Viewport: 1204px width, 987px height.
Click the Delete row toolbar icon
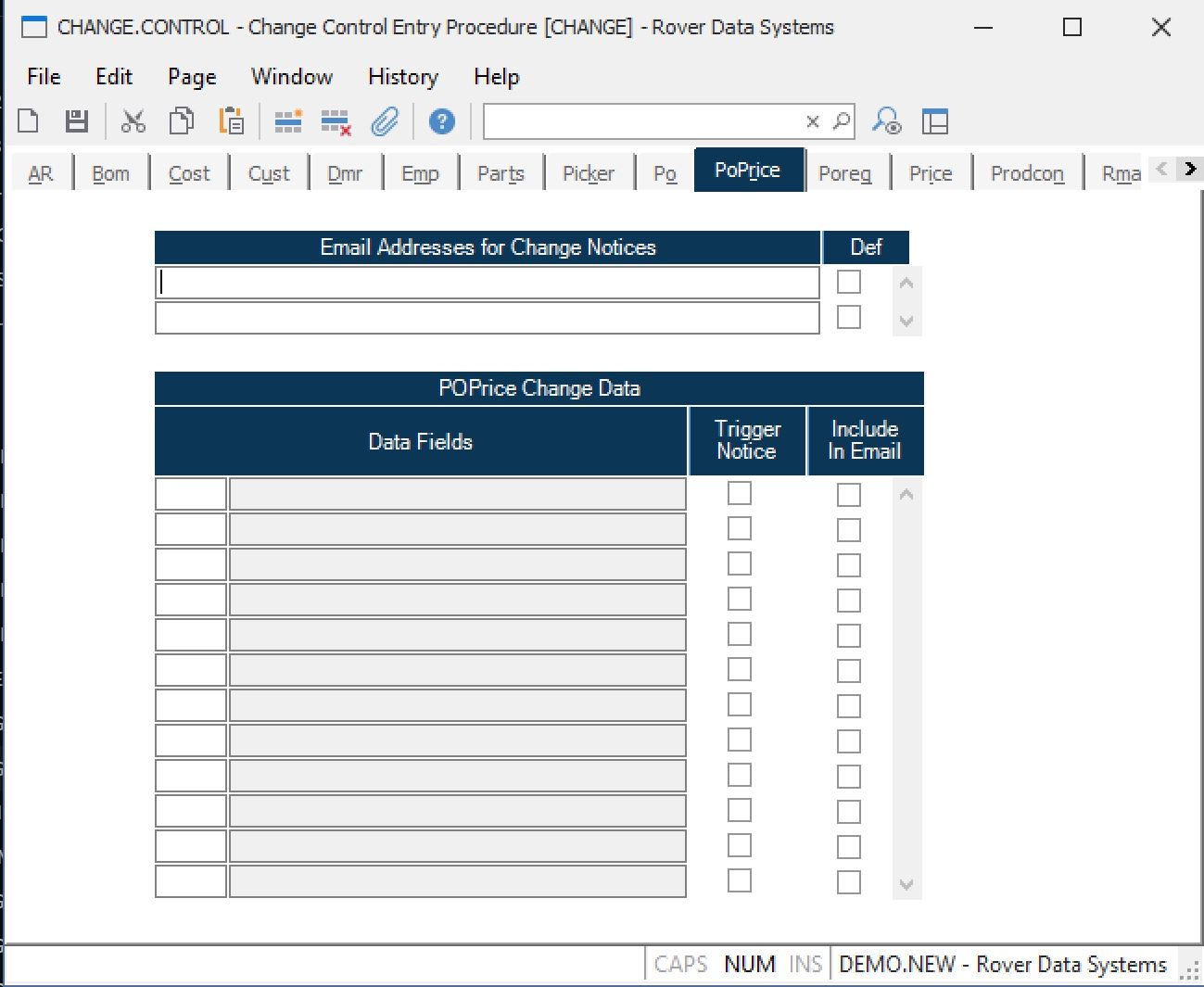click(x=336, y=121)
